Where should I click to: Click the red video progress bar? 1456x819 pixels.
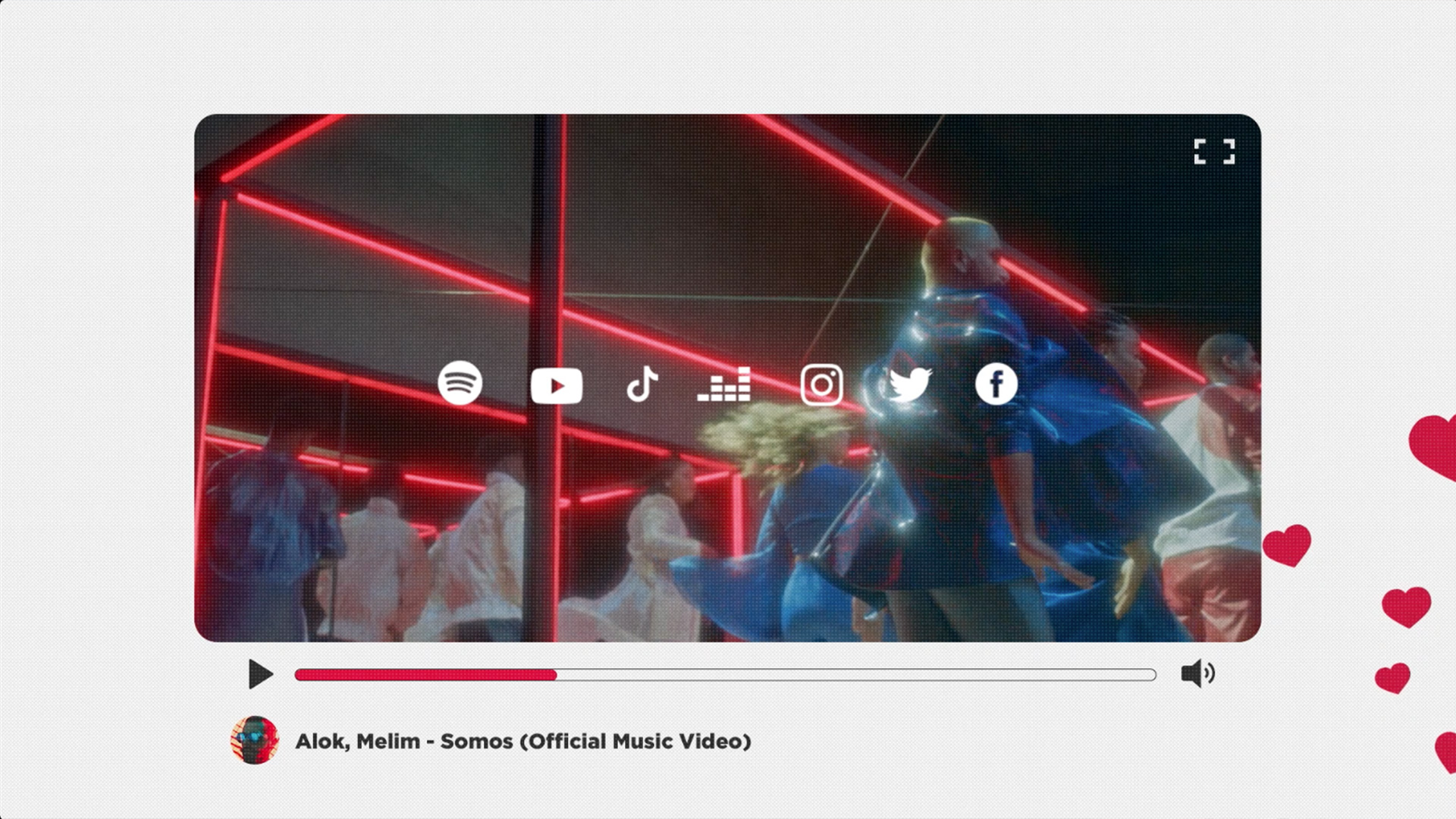[725, 675]
